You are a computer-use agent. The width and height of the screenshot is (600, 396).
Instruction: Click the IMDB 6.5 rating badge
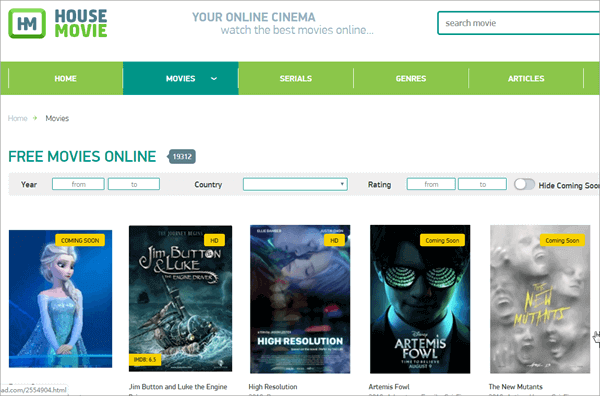[x=145, y=359]
